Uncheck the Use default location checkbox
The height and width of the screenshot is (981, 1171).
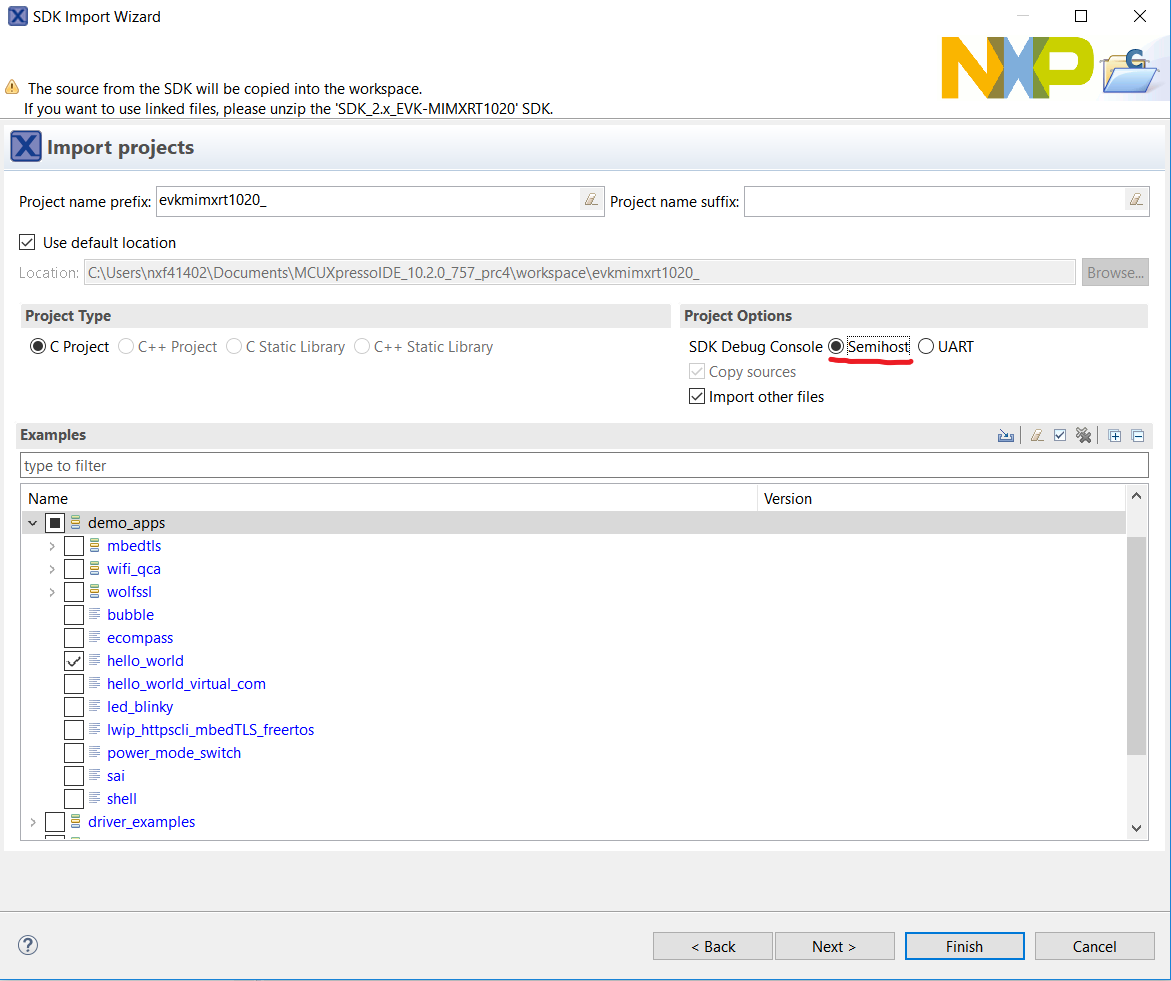(27, 242)
